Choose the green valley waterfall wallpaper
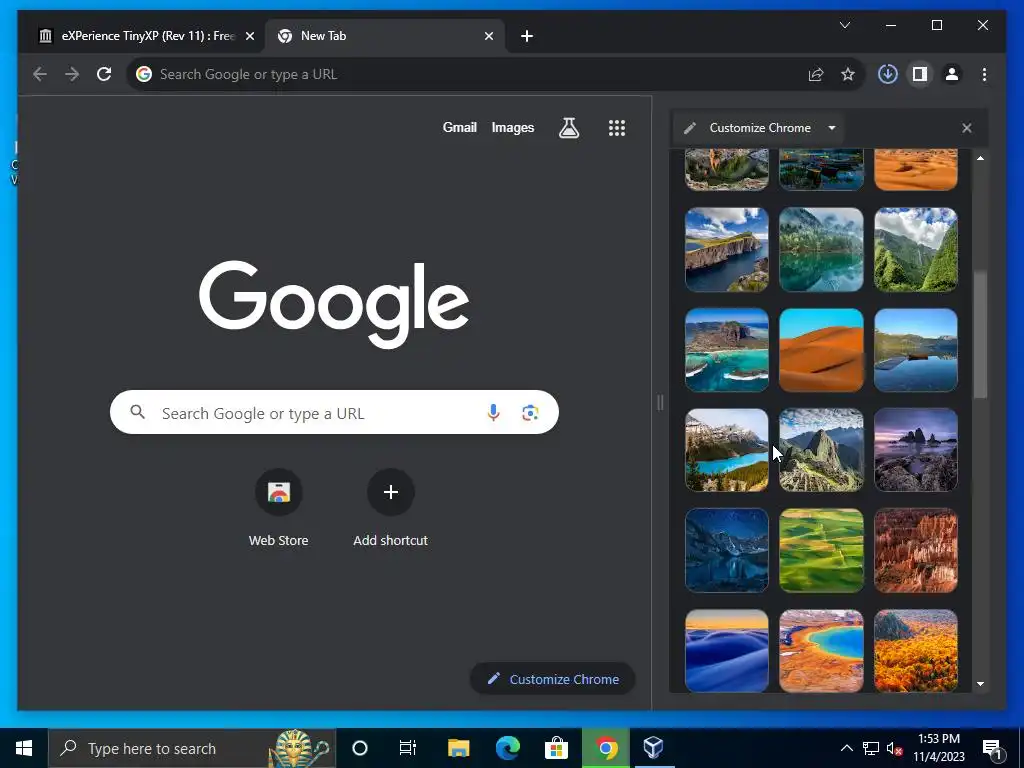This screenshot has height=768, width=1024. [x=916, y=249]
